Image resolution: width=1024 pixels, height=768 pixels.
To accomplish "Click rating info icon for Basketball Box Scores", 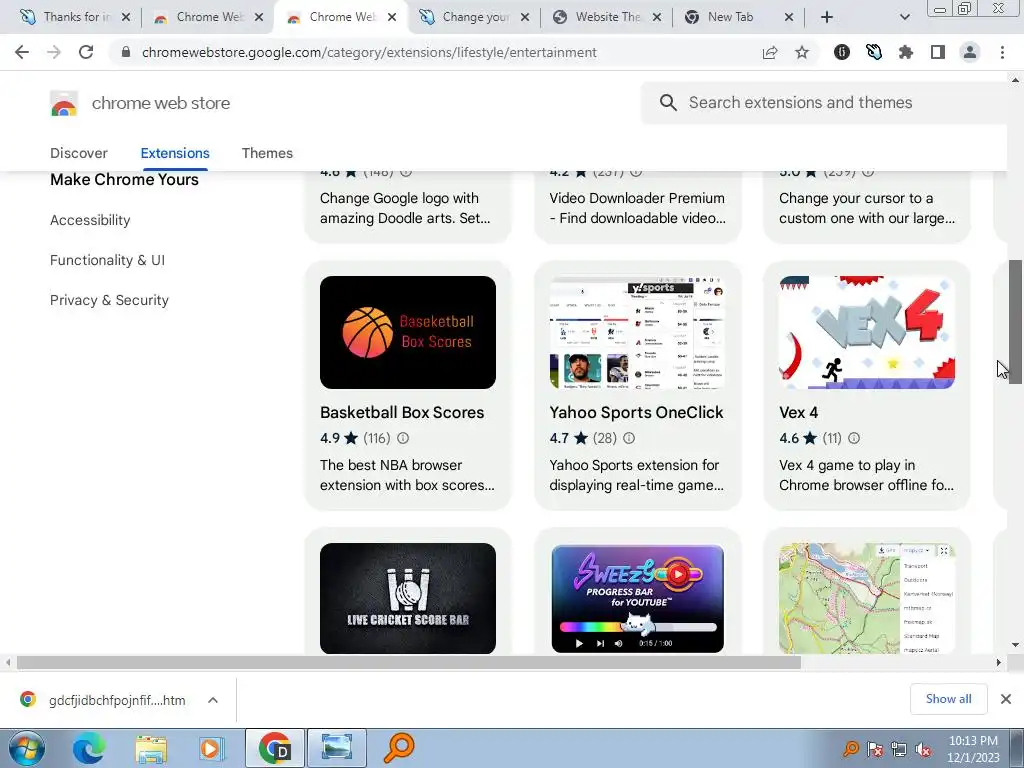I will click(x=403, y=438).
